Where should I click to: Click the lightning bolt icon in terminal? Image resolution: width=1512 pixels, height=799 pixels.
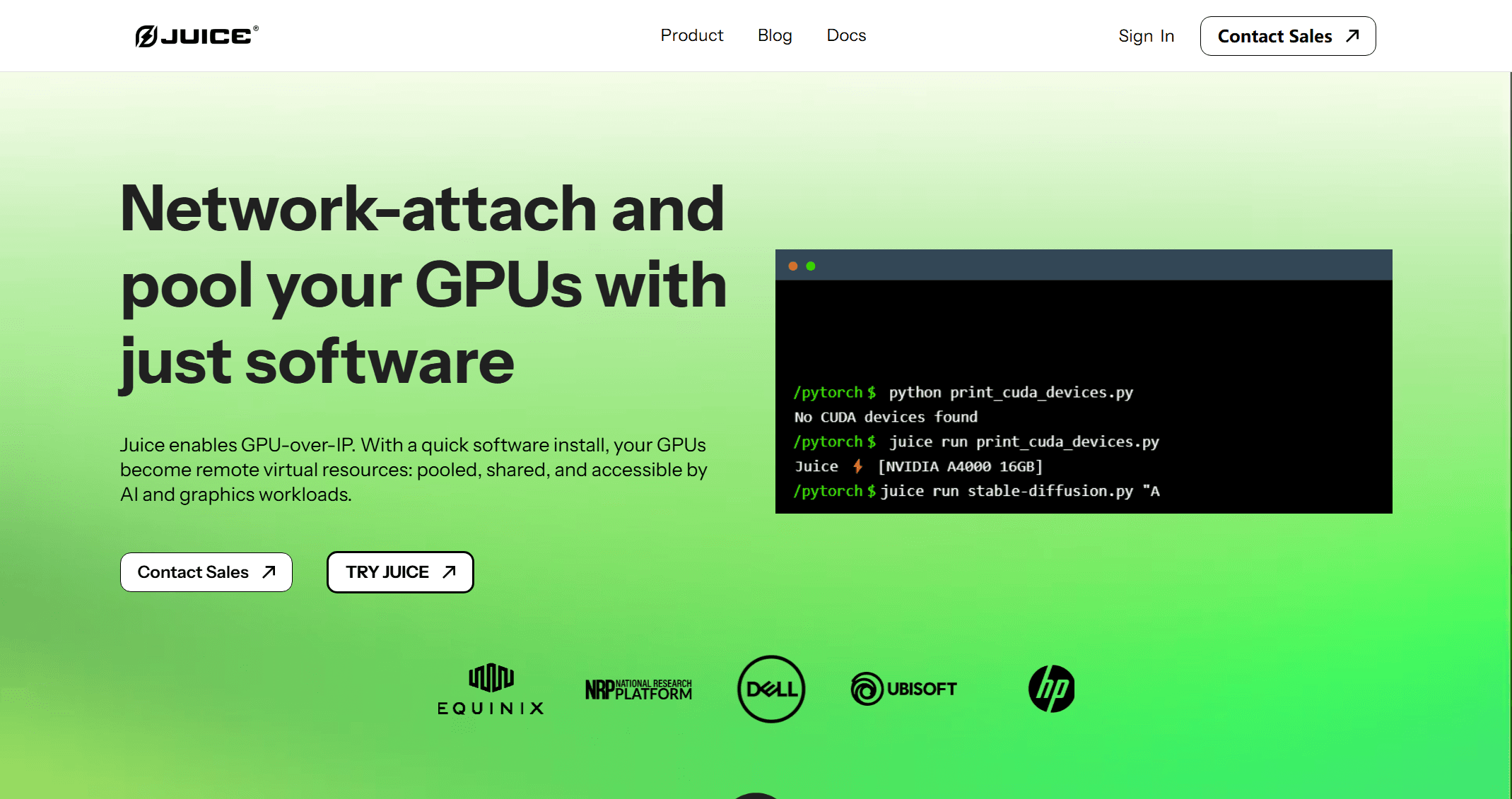click(x=857, y=466)
